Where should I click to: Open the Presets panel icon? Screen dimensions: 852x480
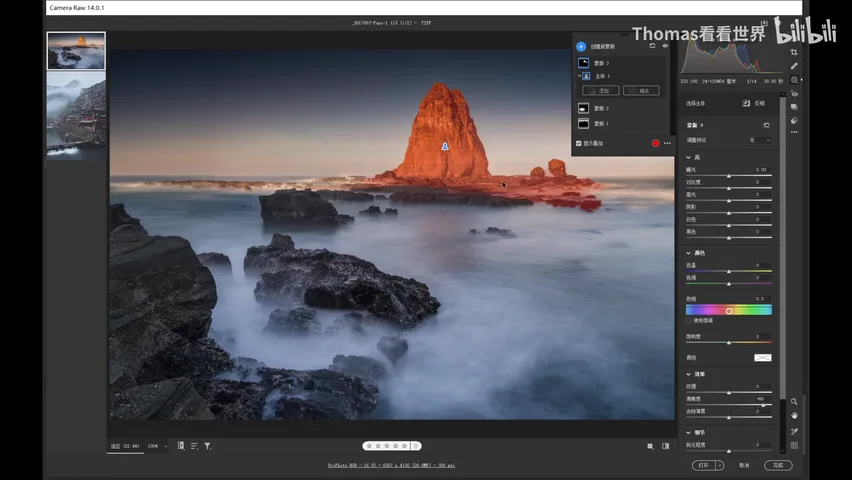pos(794,120)
